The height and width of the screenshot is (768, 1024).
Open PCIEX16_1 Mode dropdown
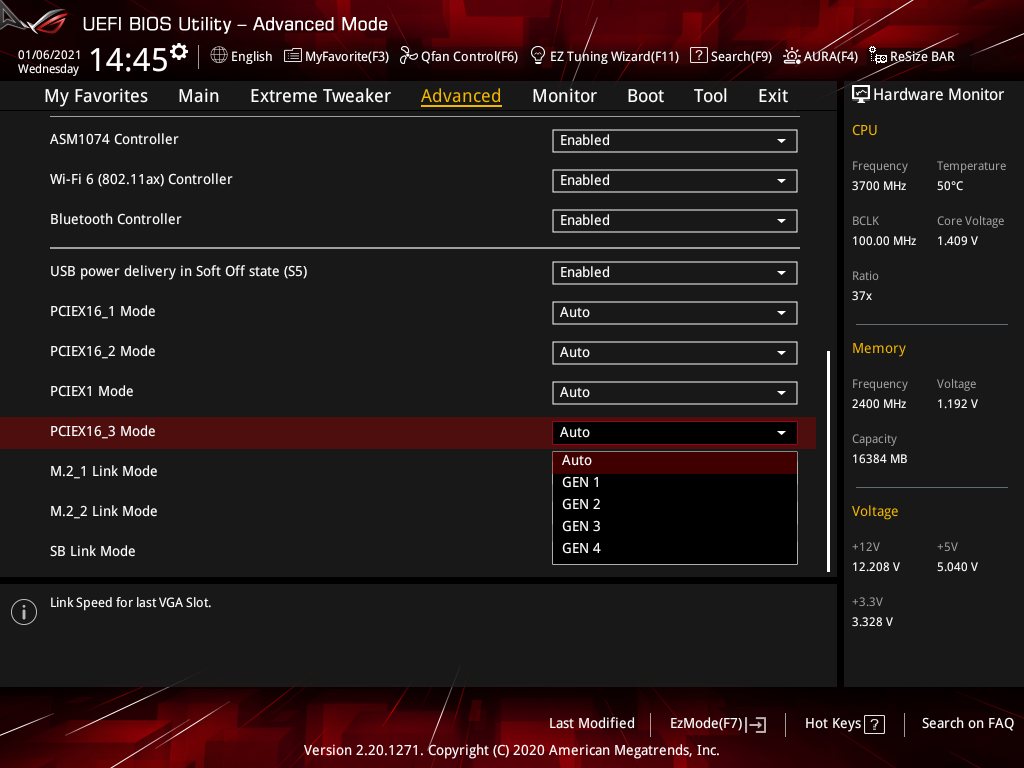point(675,312)
